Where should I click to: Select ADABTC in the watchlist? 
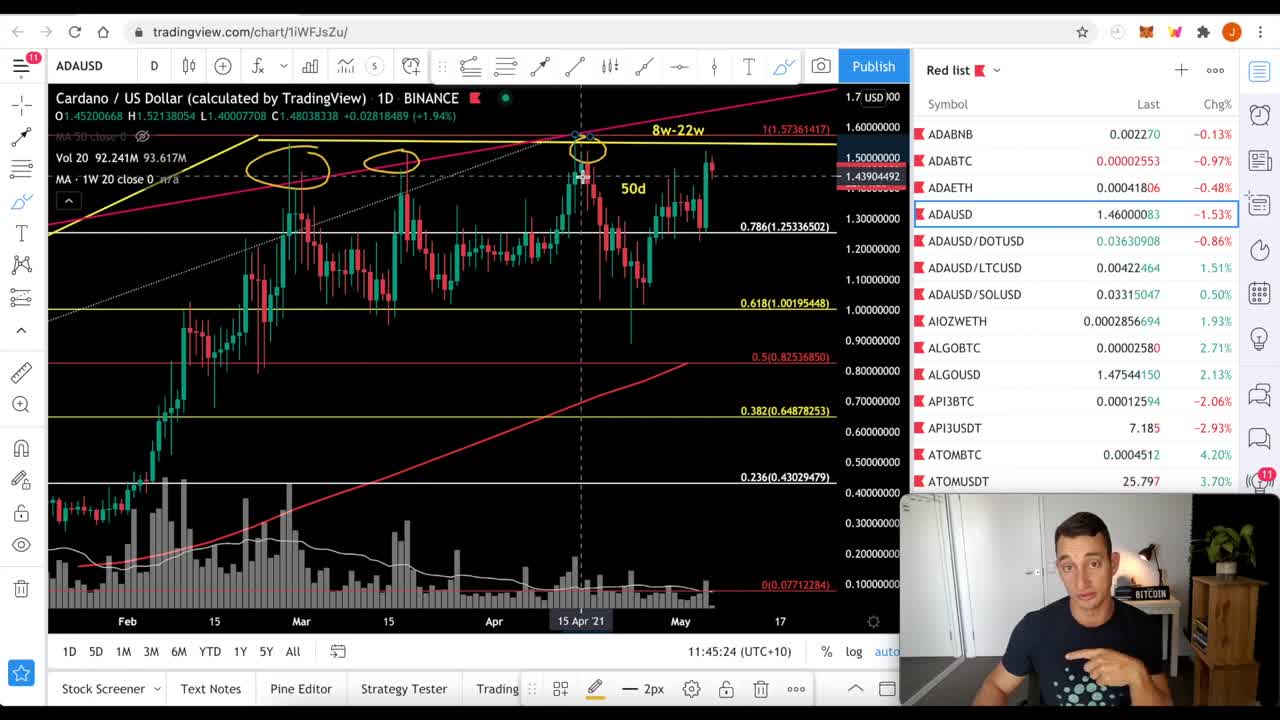(1075, 161)
